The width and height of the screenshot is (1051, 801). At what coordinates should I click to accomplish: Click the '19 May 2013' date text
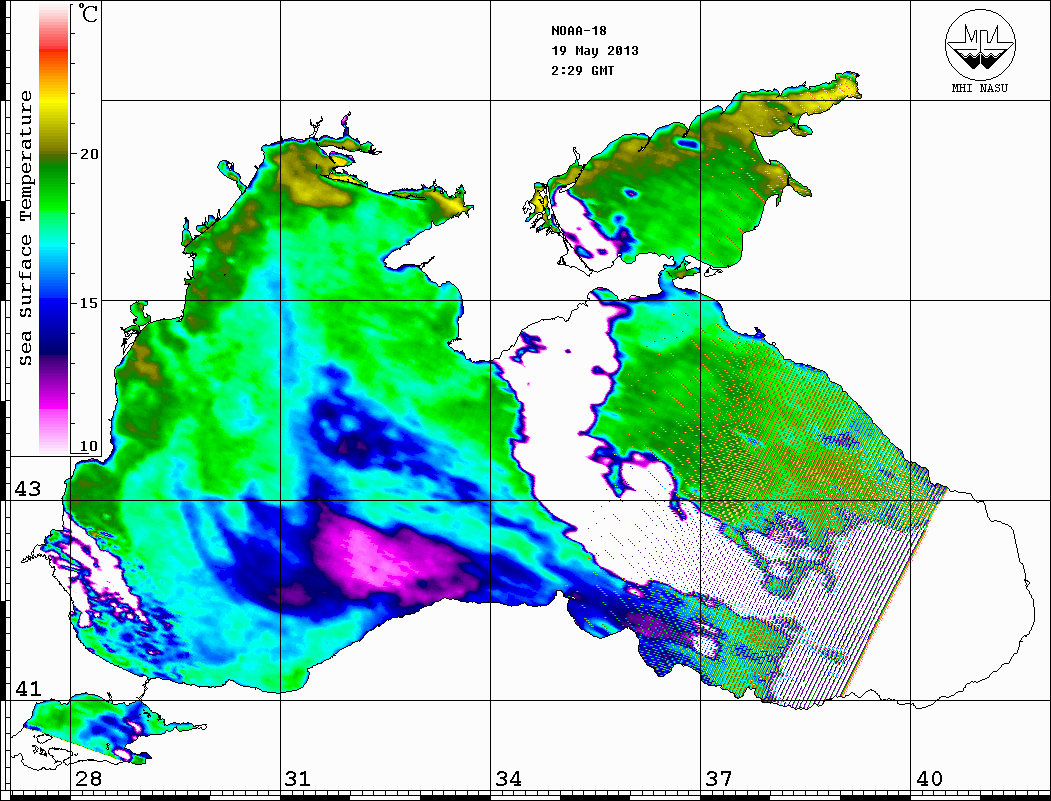click(595, 51)
